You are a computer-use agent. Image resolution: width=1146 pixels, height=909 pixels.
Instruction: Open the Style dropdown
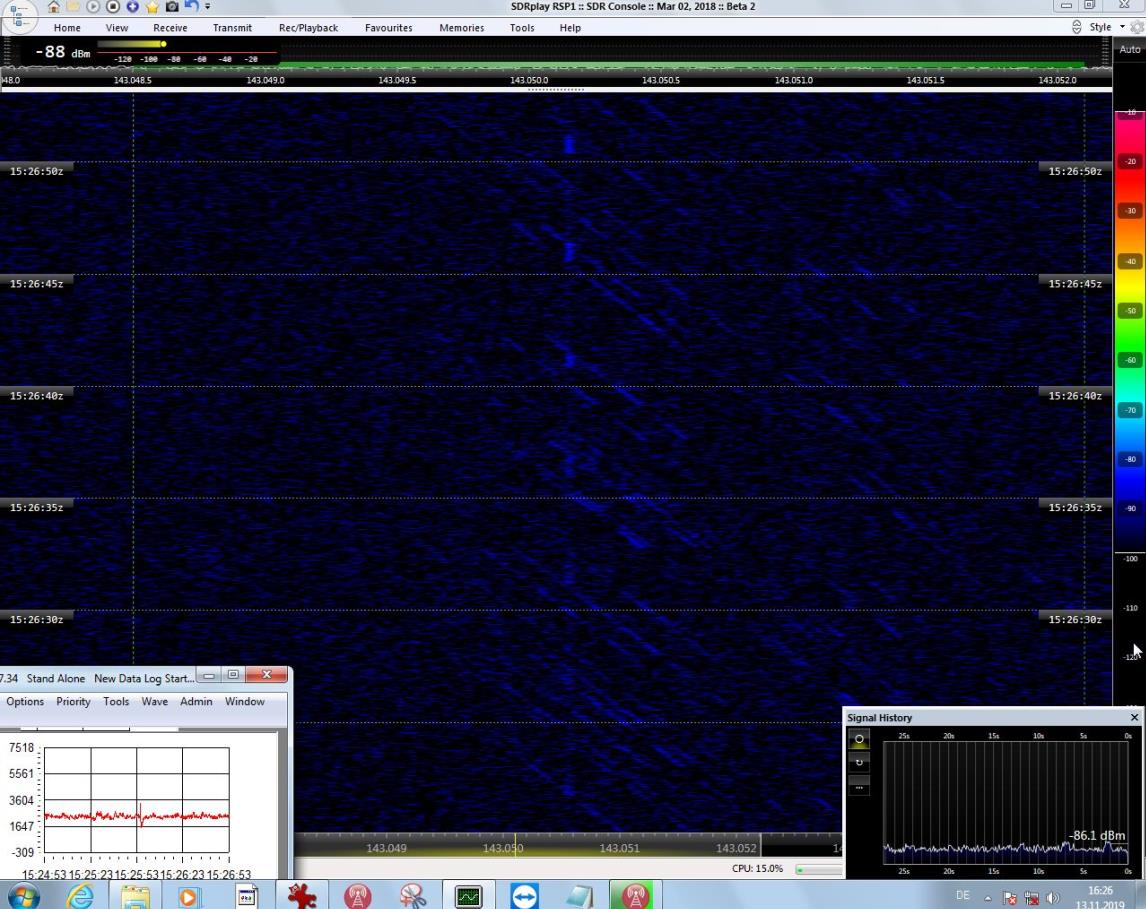point(1106,27)
